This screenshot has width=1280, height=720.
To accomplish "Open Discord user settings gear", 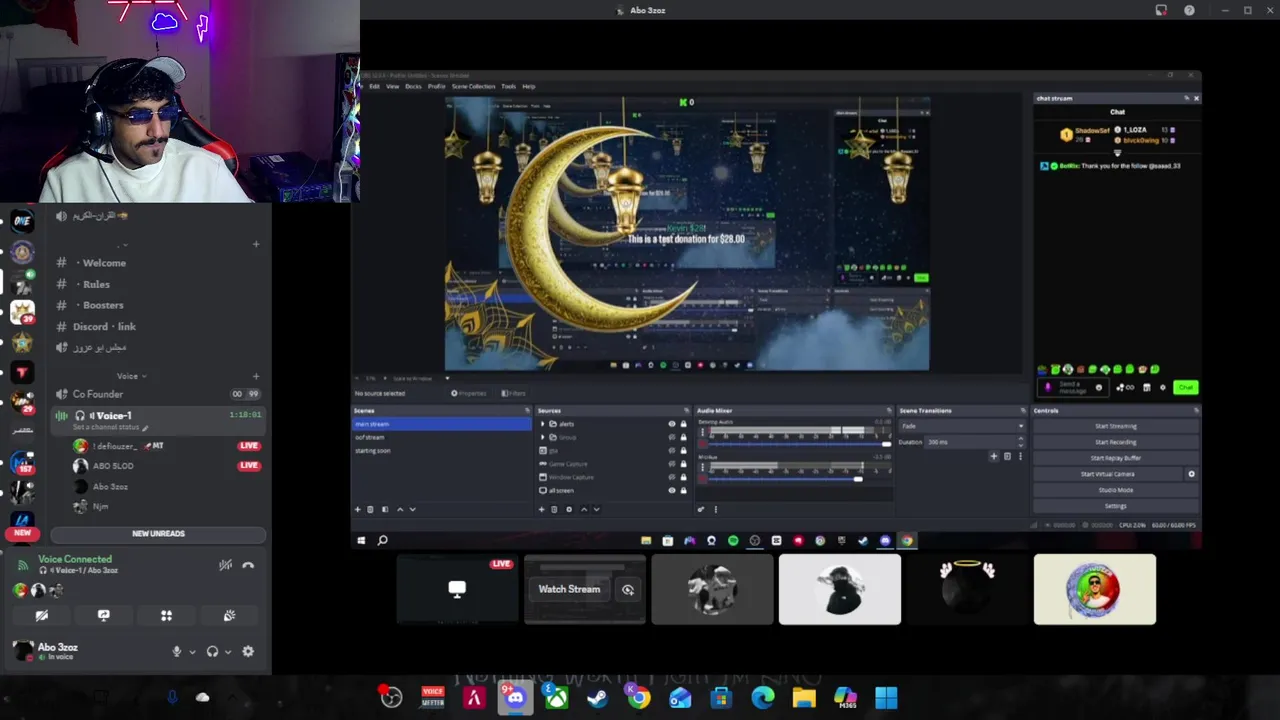I will (248, 652).
